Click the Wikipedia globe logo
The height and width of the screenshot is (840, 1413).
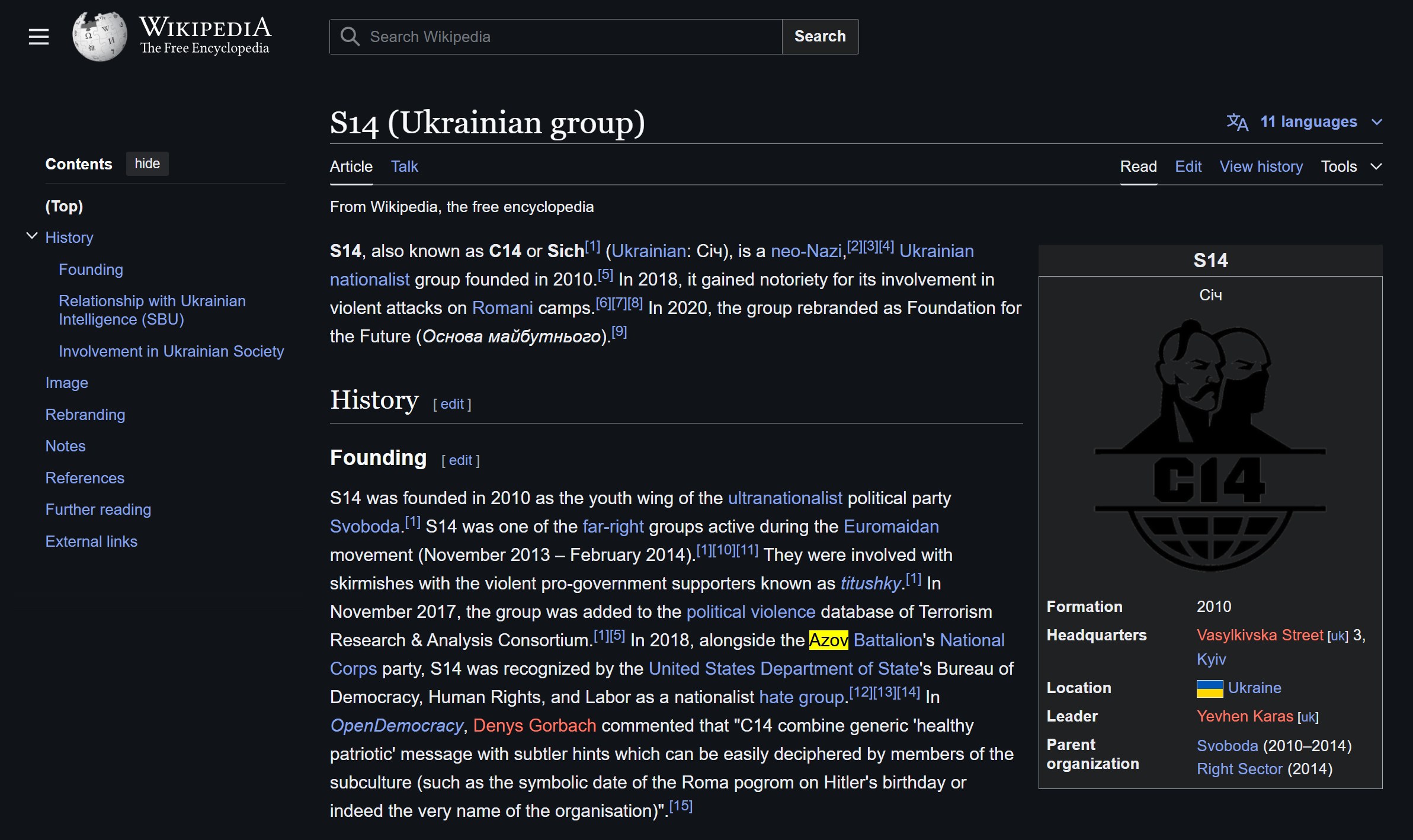pyautogui.click(x=100, y=37)
